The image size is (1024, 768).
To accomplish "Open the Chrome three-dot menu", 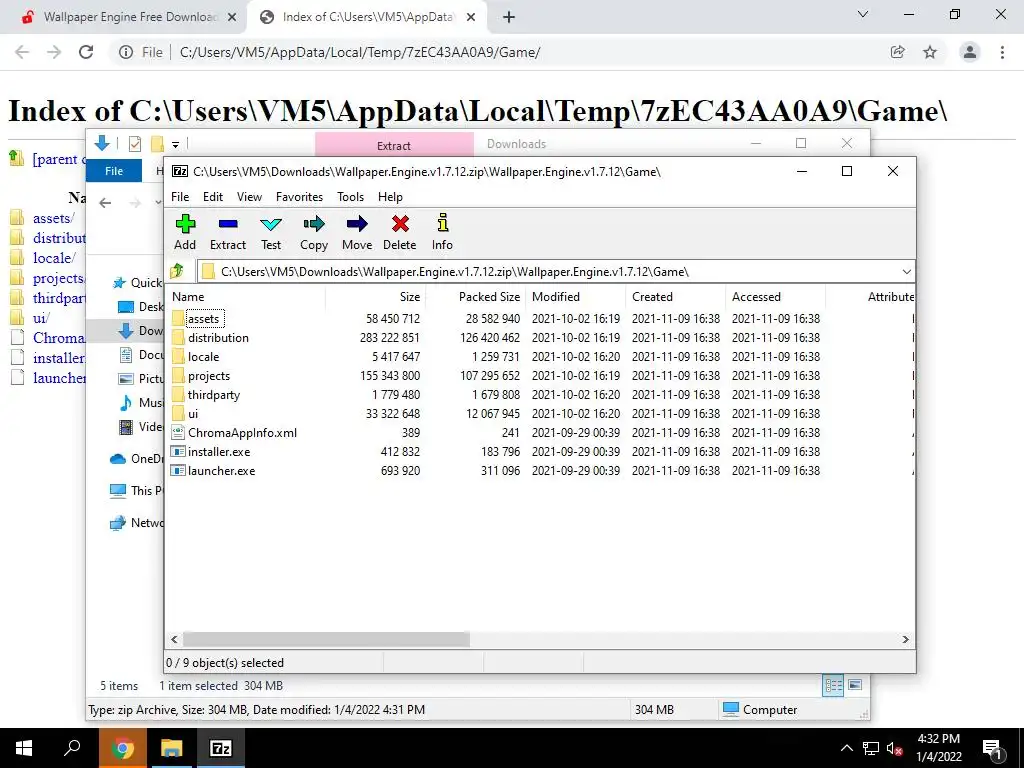I will (x=1002, y=52).
